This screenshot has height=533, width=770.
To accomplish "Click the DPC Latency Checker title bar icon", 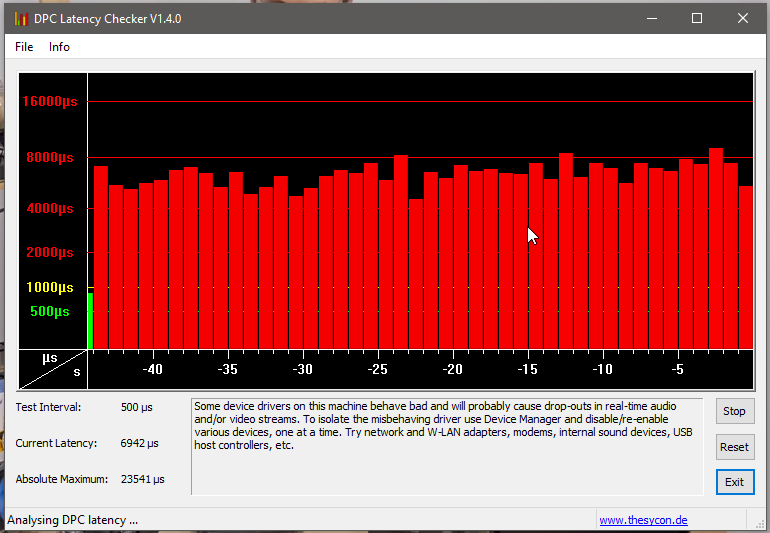I will pyautogui.click(x=21, y=19).
